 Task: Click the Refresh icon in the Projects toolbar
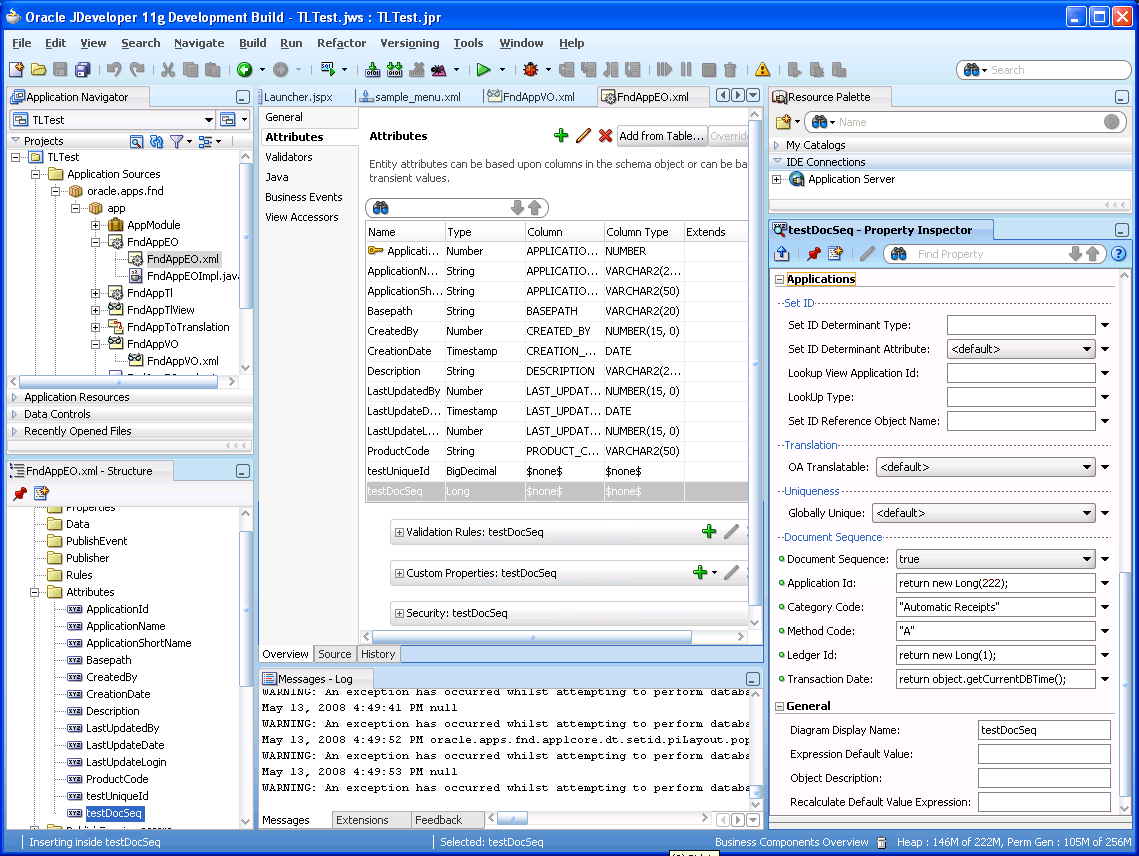click(x=156, y=141)
